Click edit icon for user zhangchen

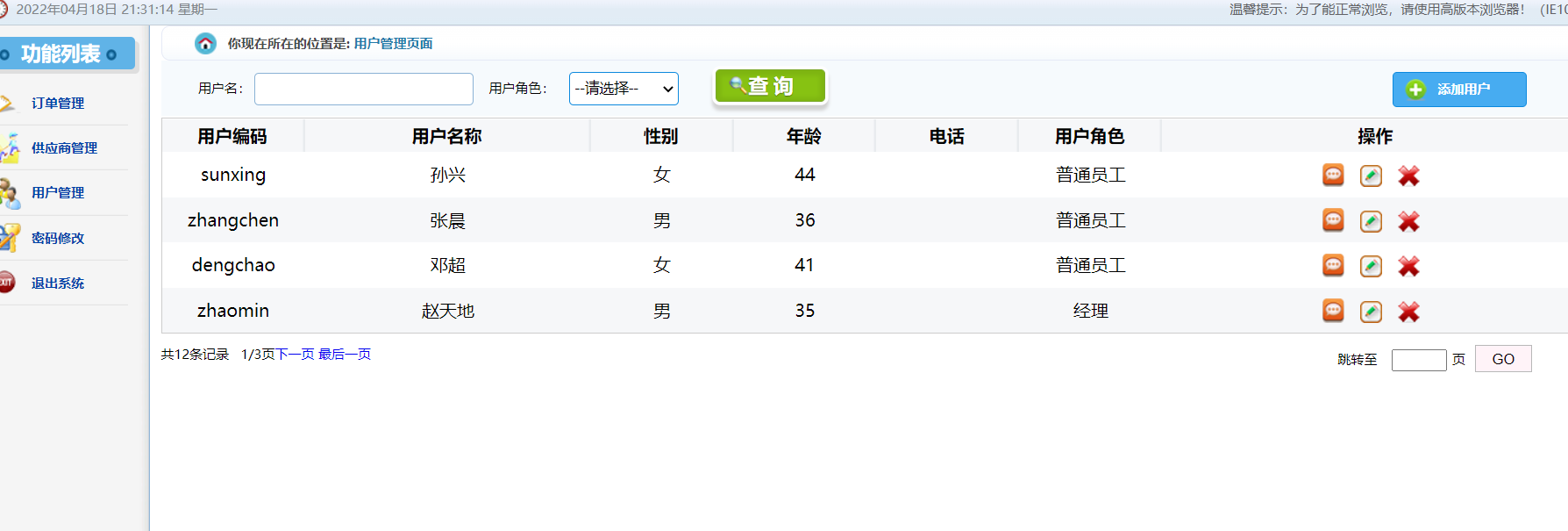point(1371,221)
